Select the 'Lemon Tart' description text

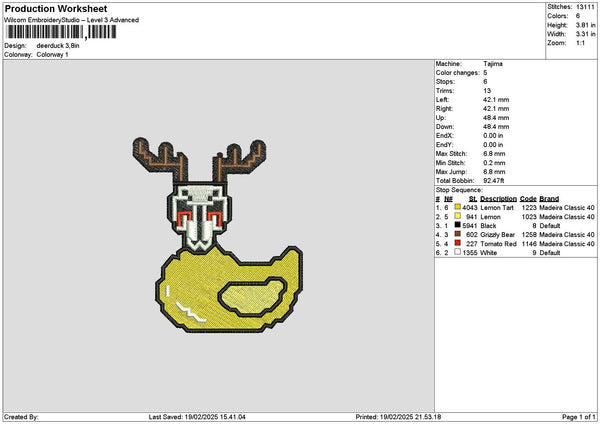(x=497, y=207)
